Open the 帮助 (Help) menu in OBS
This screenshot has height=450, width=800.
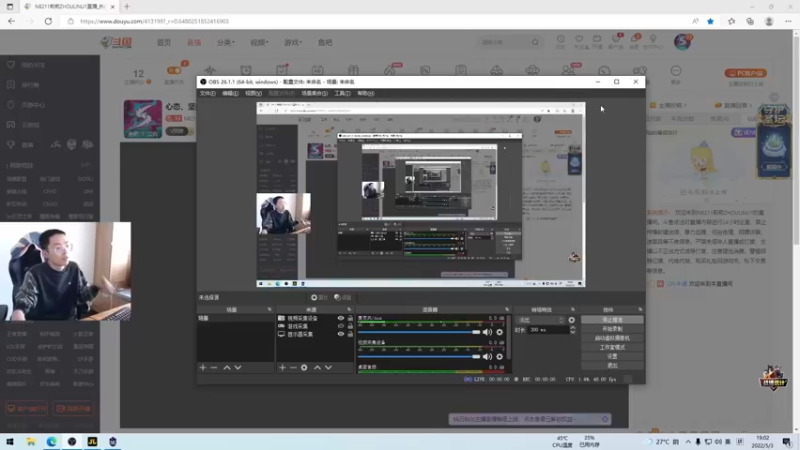click(x=365, y=93)
